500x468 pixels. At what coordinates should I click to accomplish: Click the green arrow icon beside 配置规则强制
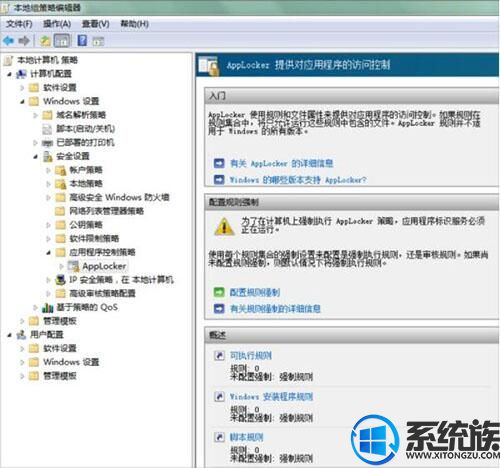tap(219, 292)
